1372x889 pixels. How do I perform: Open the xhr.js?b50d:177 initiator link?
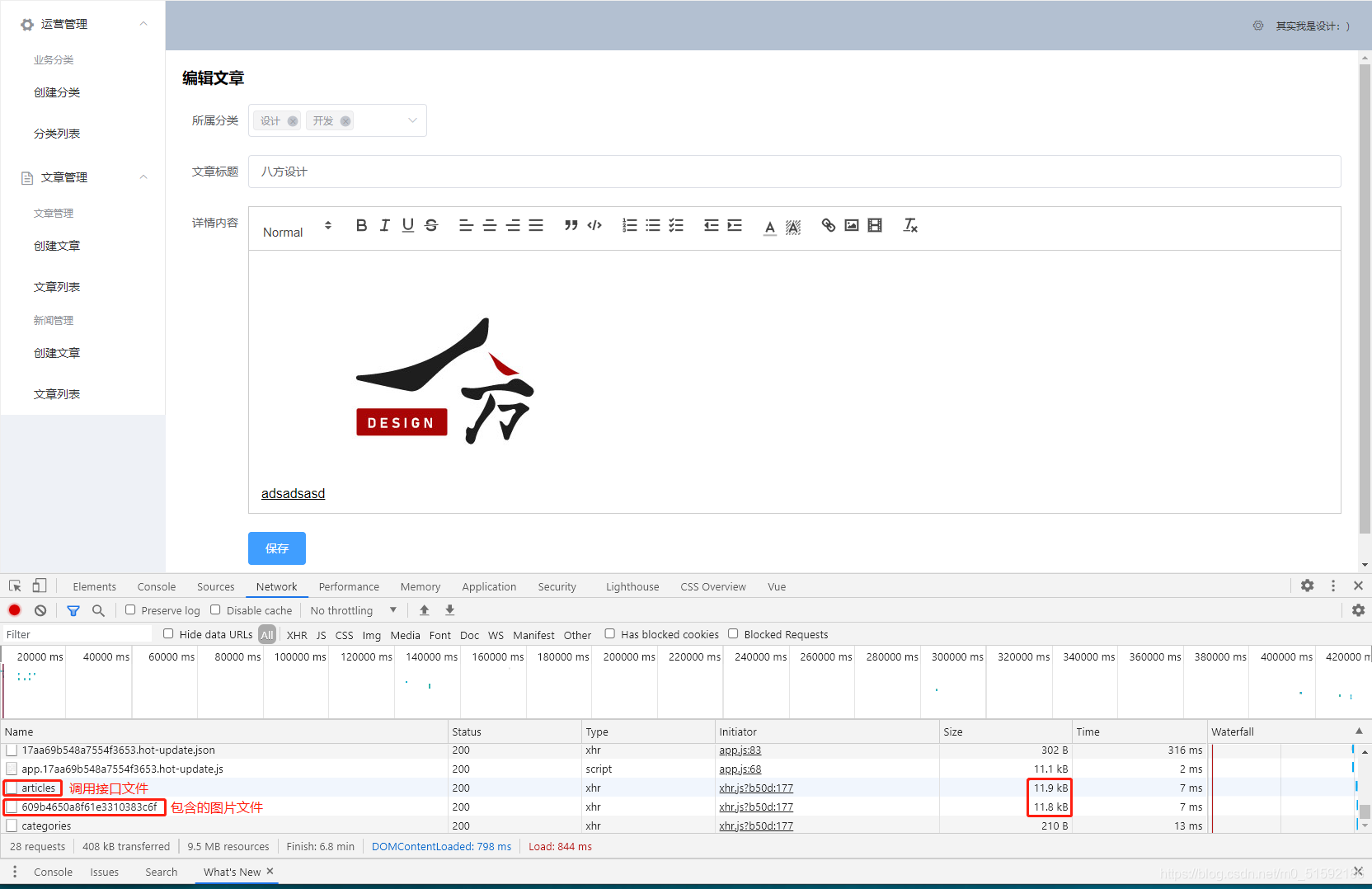[755, 788]
